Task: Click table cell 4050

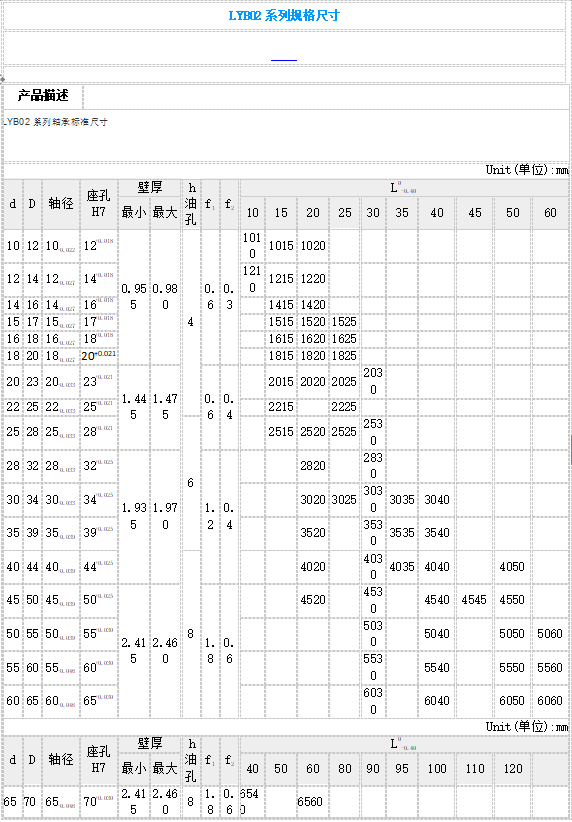Action: (512, 567)
